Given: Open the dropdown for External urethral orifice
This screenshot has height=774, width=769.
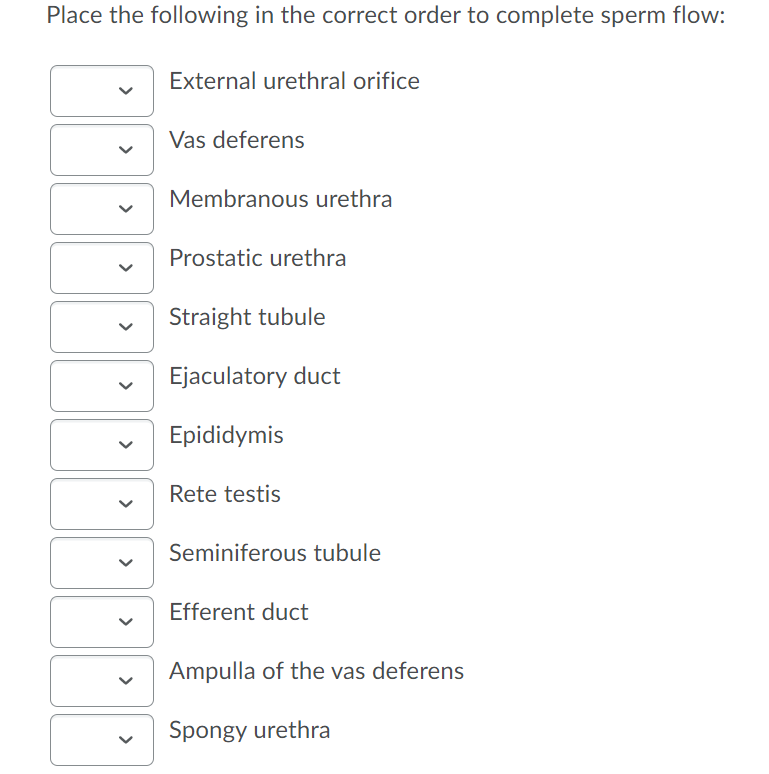Looking at the screenshot, I should point(102,91).
